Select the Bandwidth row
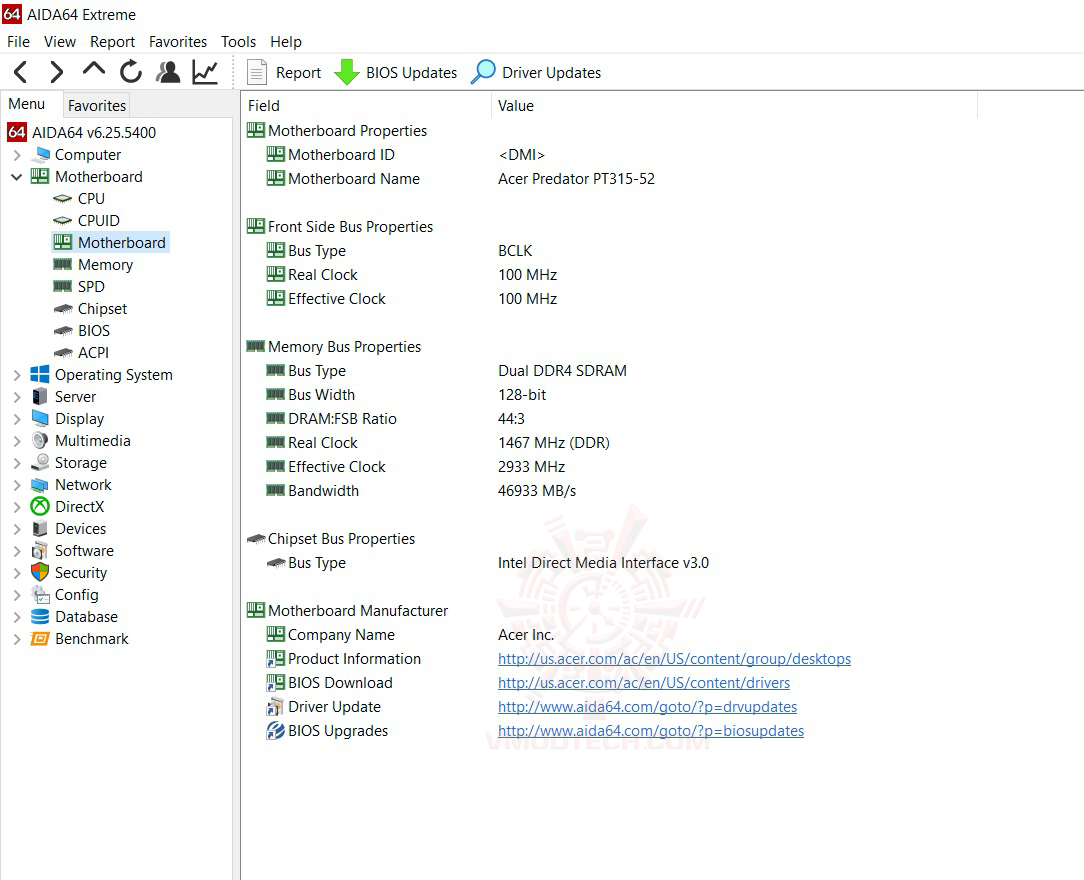Viewport: 1084px width, 880px height. pos(608,490)
